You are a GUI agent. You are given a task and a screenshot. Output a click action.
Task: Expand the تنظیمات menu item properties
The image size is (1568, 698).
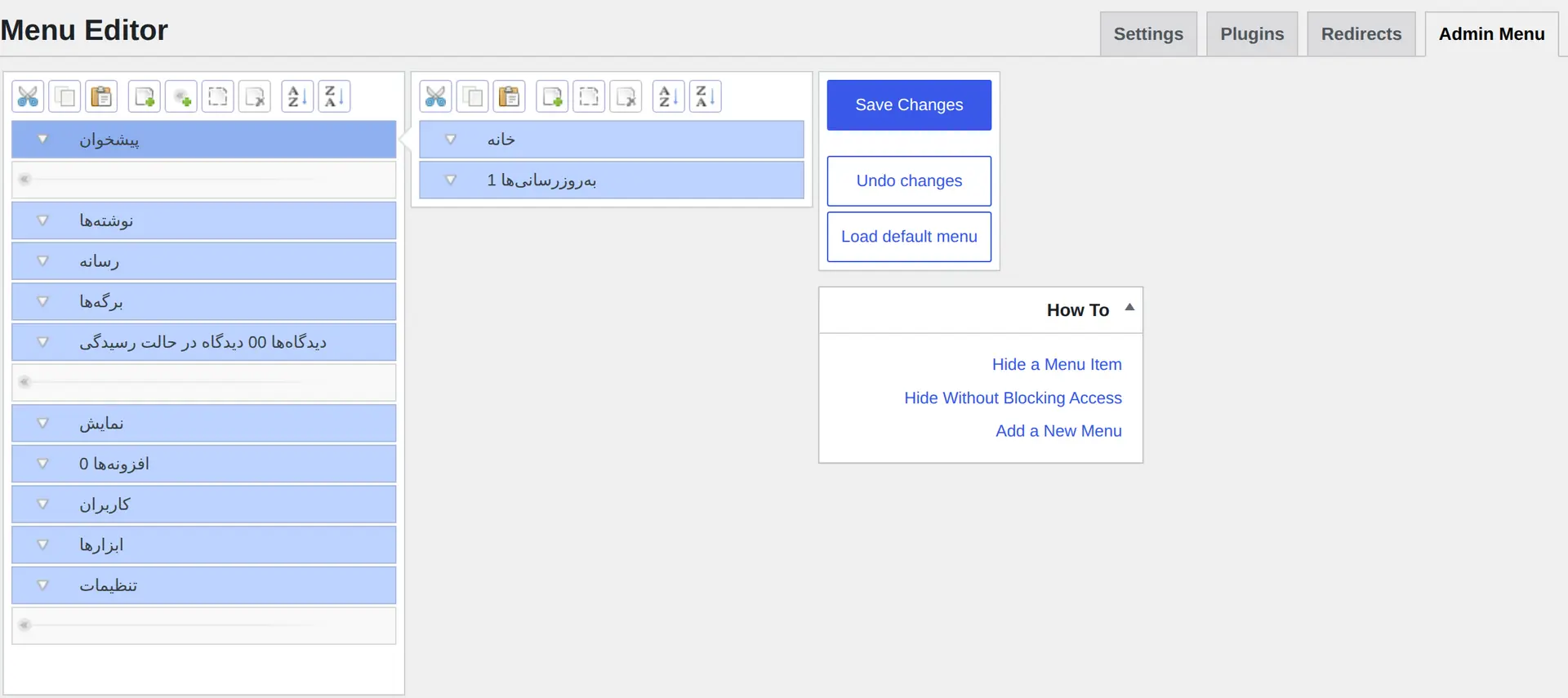[x=42, y=585]
